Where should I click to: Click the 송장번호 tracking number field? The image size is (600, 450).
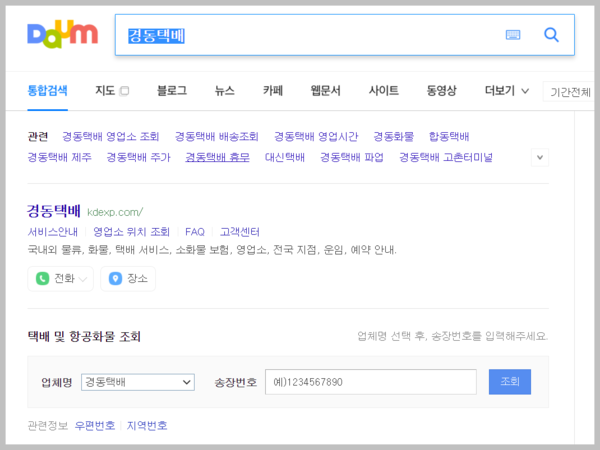point(371,382)
